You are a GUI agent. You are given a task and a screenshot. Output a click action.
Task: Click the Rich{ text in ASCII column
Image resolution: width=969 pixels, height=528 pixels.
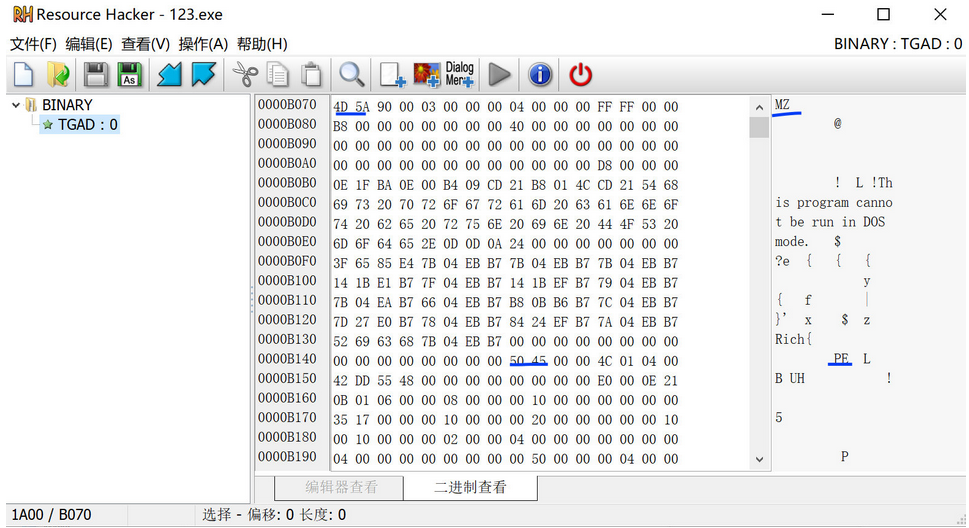click(793, 339)
